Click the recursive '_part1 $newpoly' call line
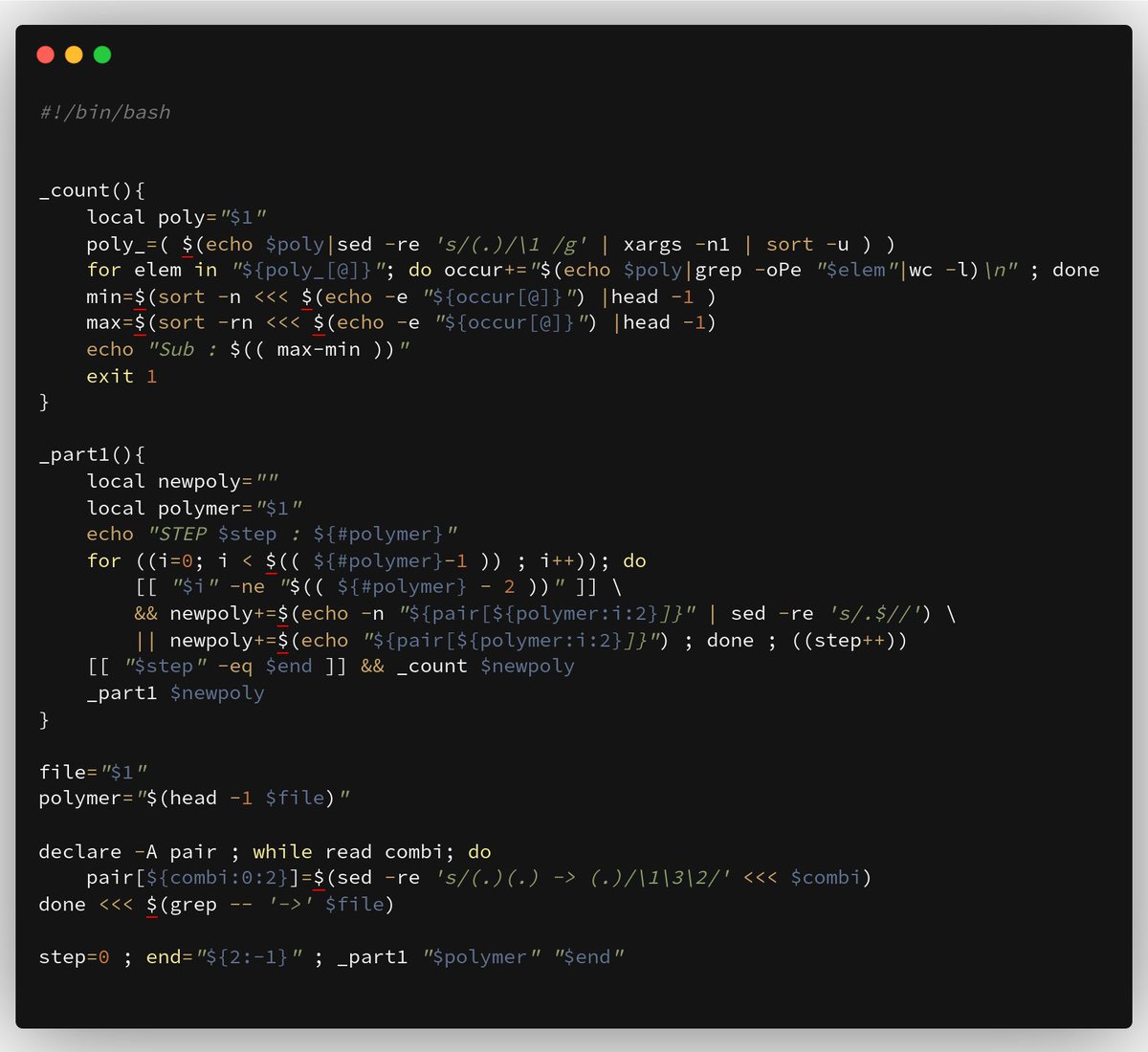This screenshot has height=1052, width=1148. tap(175, 692)
